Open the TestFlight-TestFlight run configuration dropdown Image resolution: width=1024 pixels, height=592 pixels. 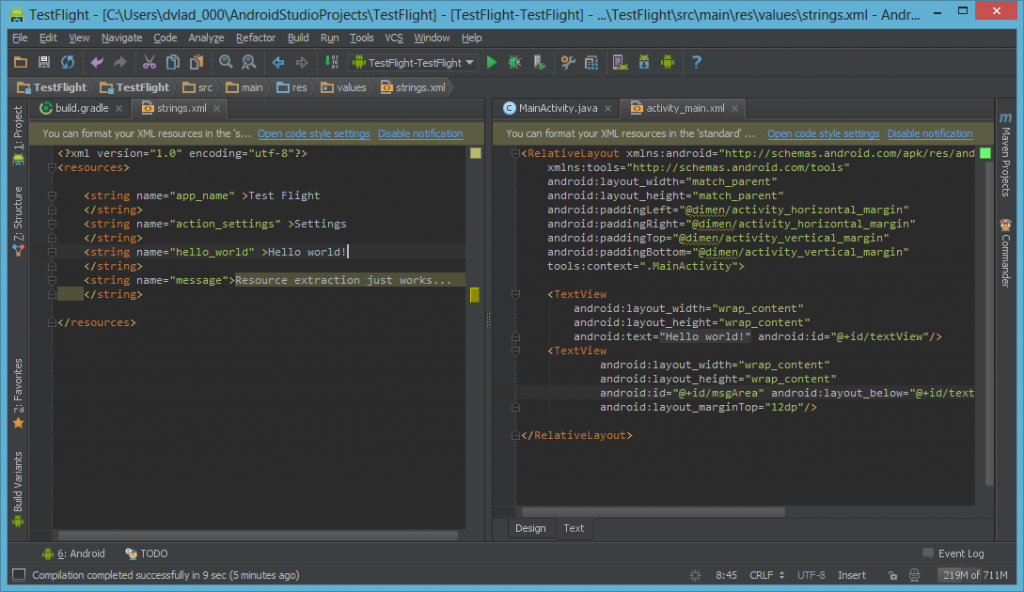pos(414,63)
